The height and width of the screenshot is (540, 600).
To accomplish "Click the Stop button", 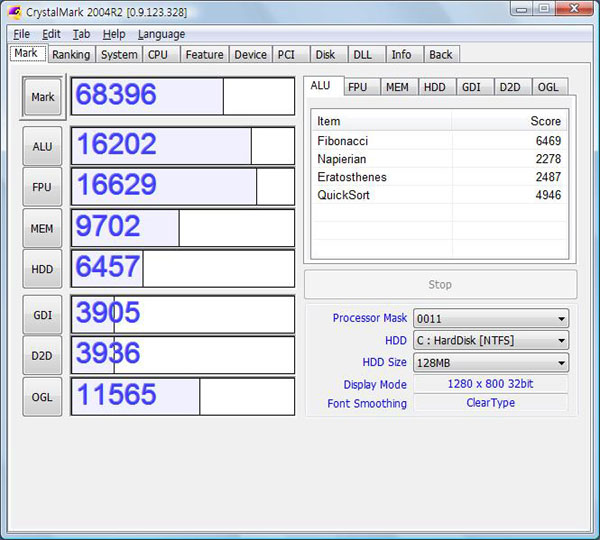I will [x=440, y=284].
